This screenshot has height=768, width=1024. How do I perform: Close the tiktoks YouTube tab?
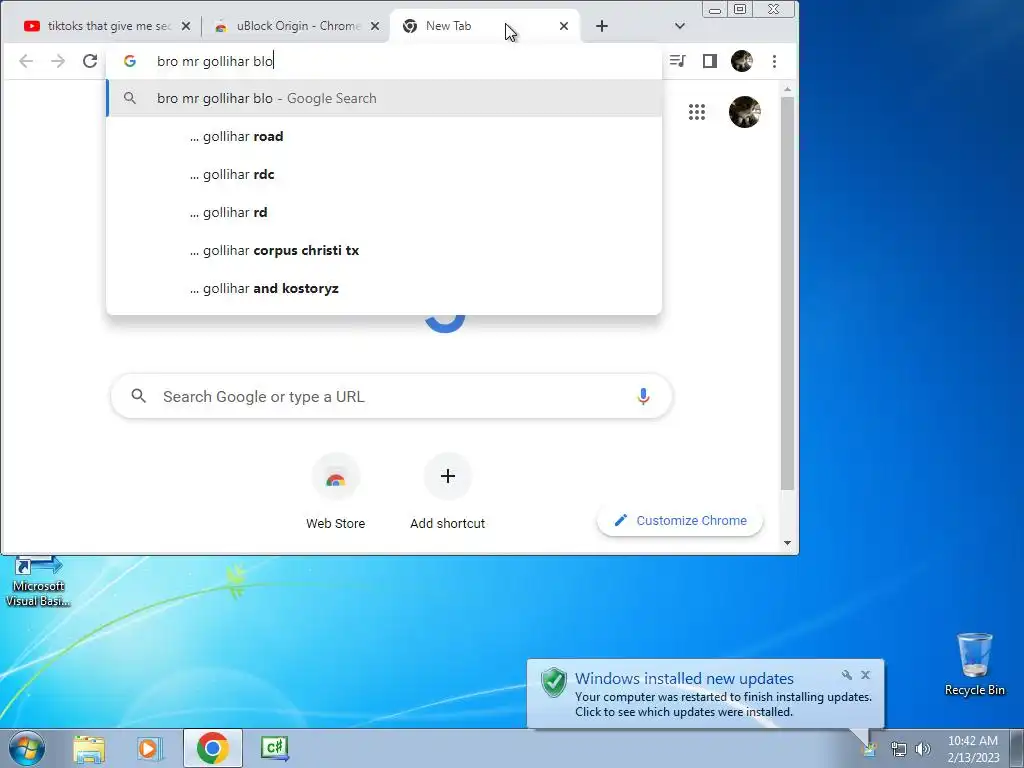(186, 26)
